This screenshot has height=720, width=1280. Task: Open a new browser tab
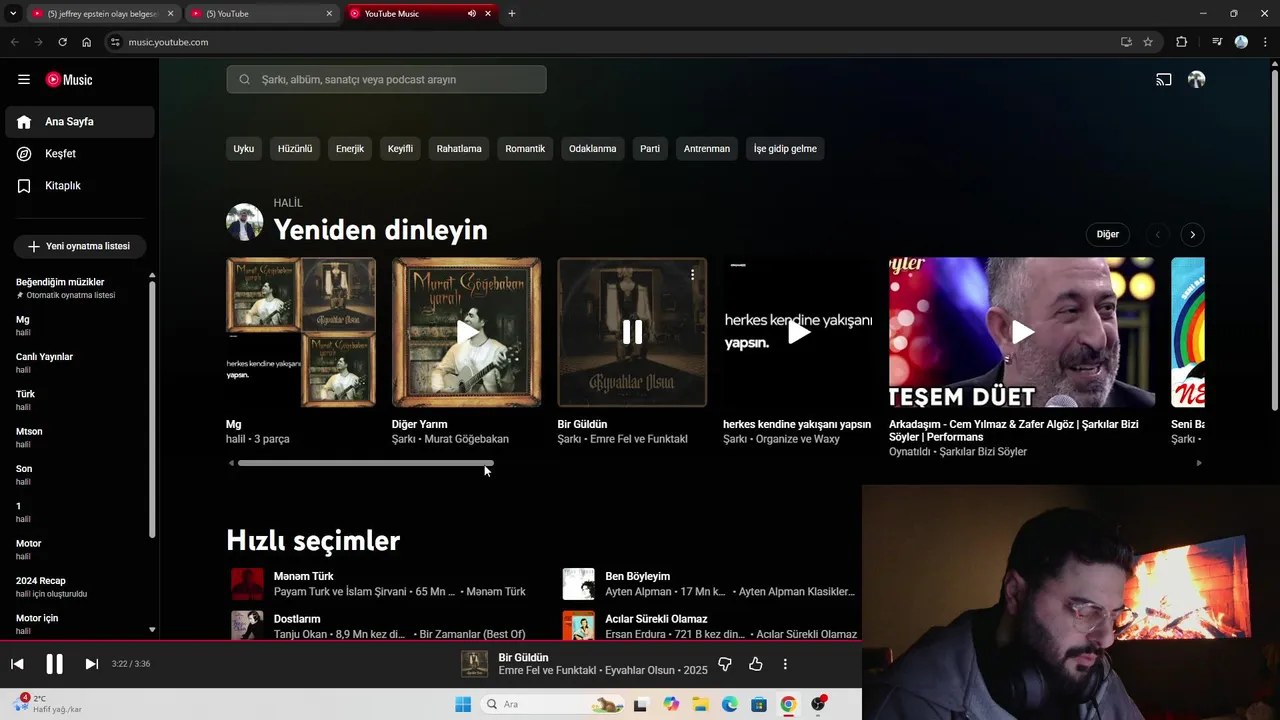[512, 14]
